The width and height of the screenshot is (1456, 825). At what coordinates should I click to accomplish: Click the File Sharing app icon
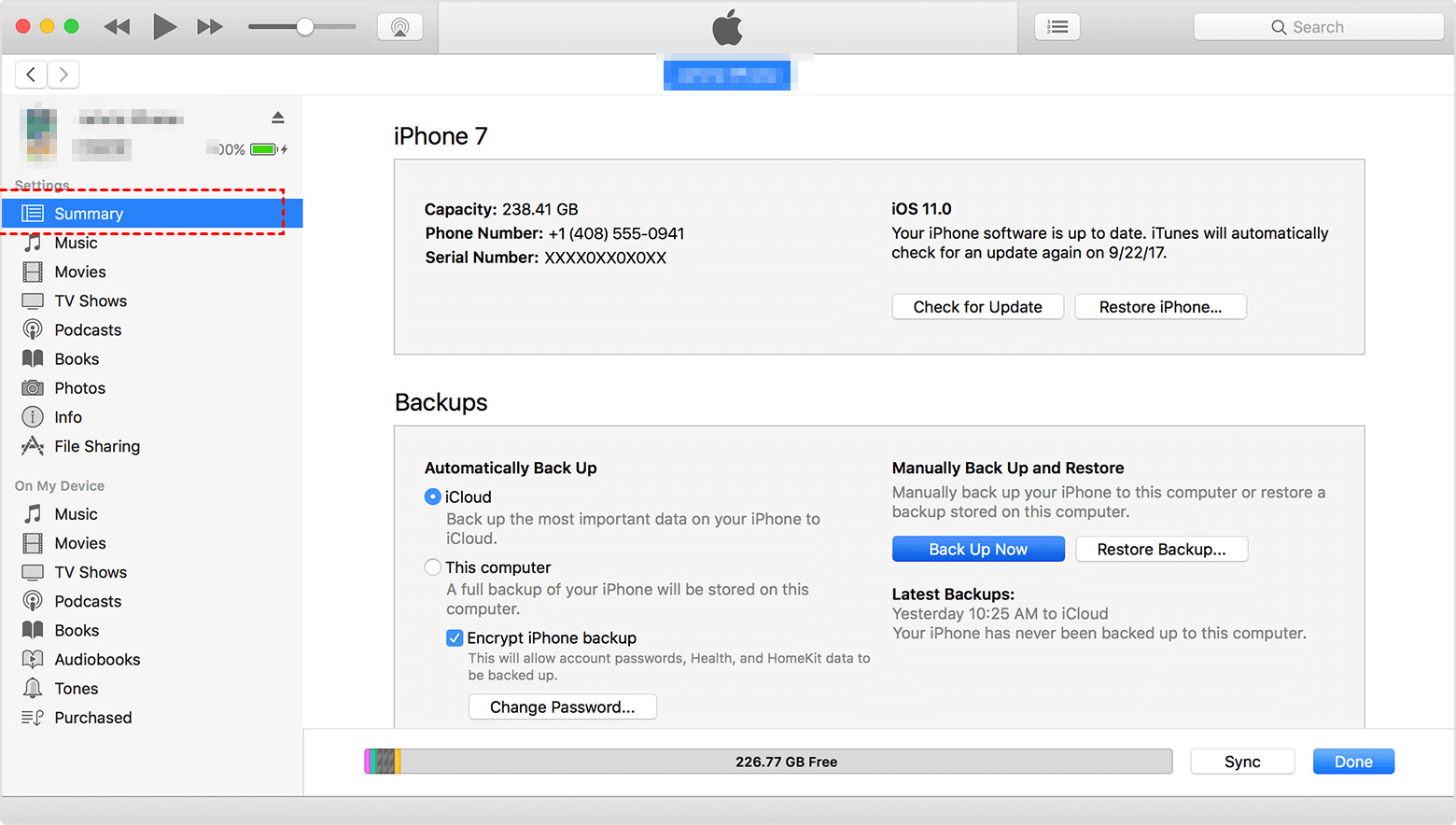pyautogui.click(x=33, y=445)
